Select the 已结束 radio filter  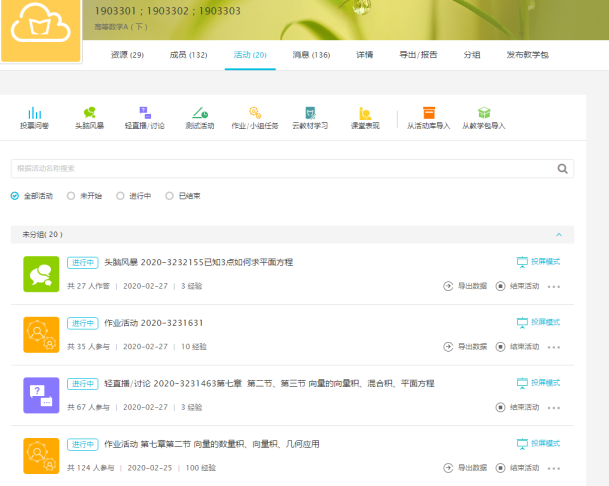click(169, 196)
